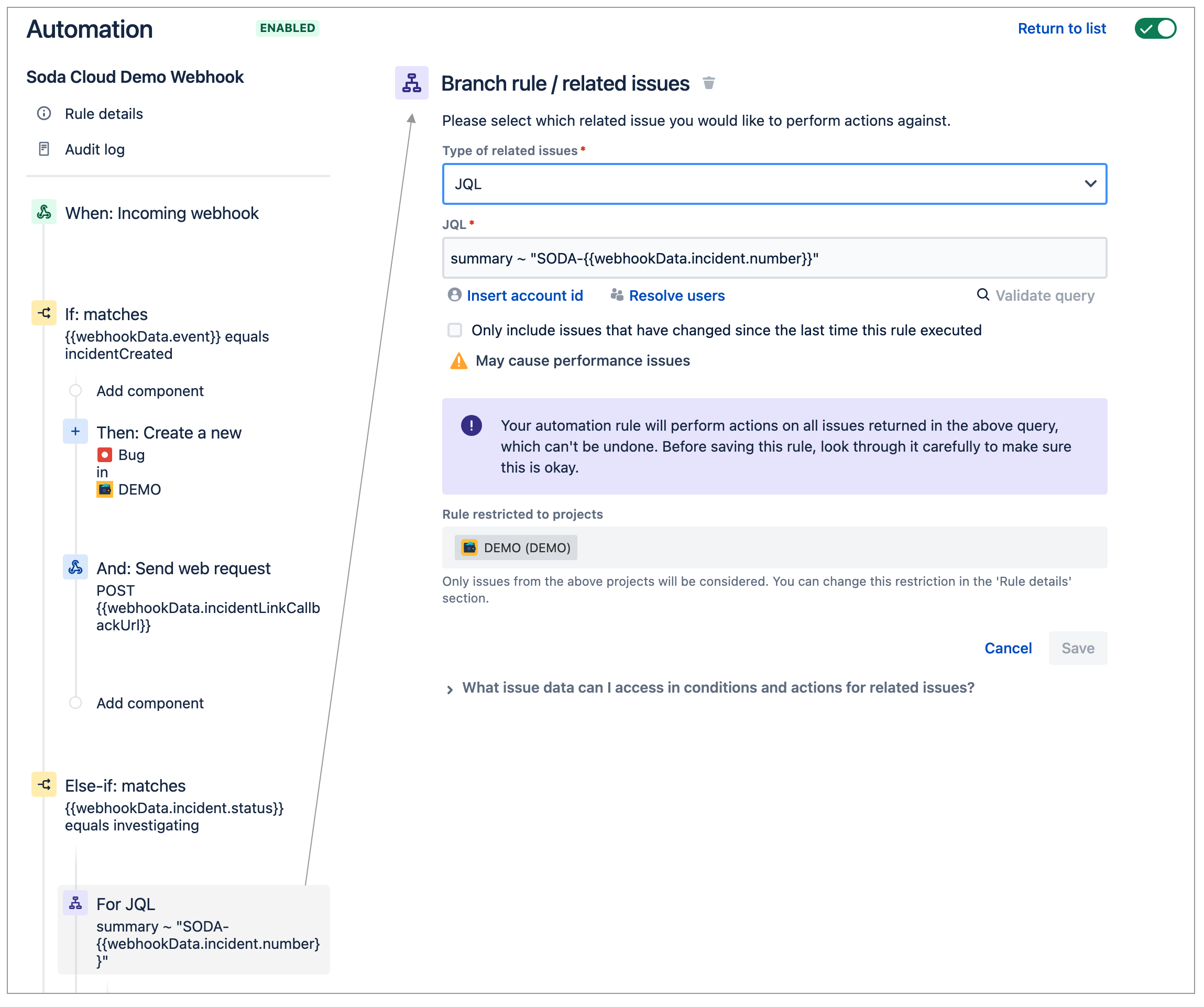Click the DEMO (DEMO) restricted project chip
Screen dimensions: 1204x1007
[516, 548]
